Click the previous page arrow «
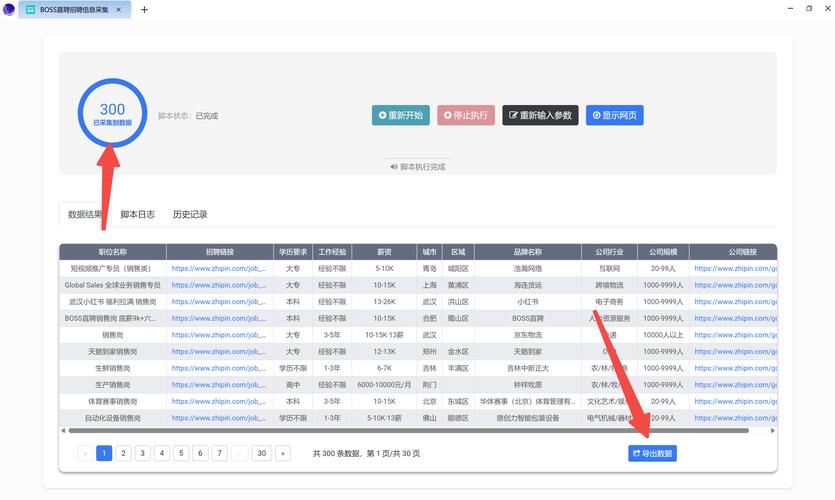Viewport: 835px width, 500px height. tap(85, 453)
